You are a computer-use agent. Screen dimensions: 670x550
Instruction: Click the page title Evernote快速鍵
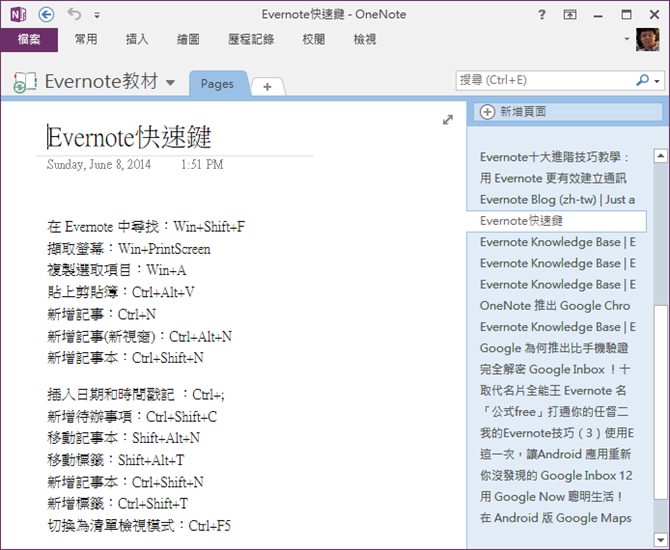tap(129, 137)
